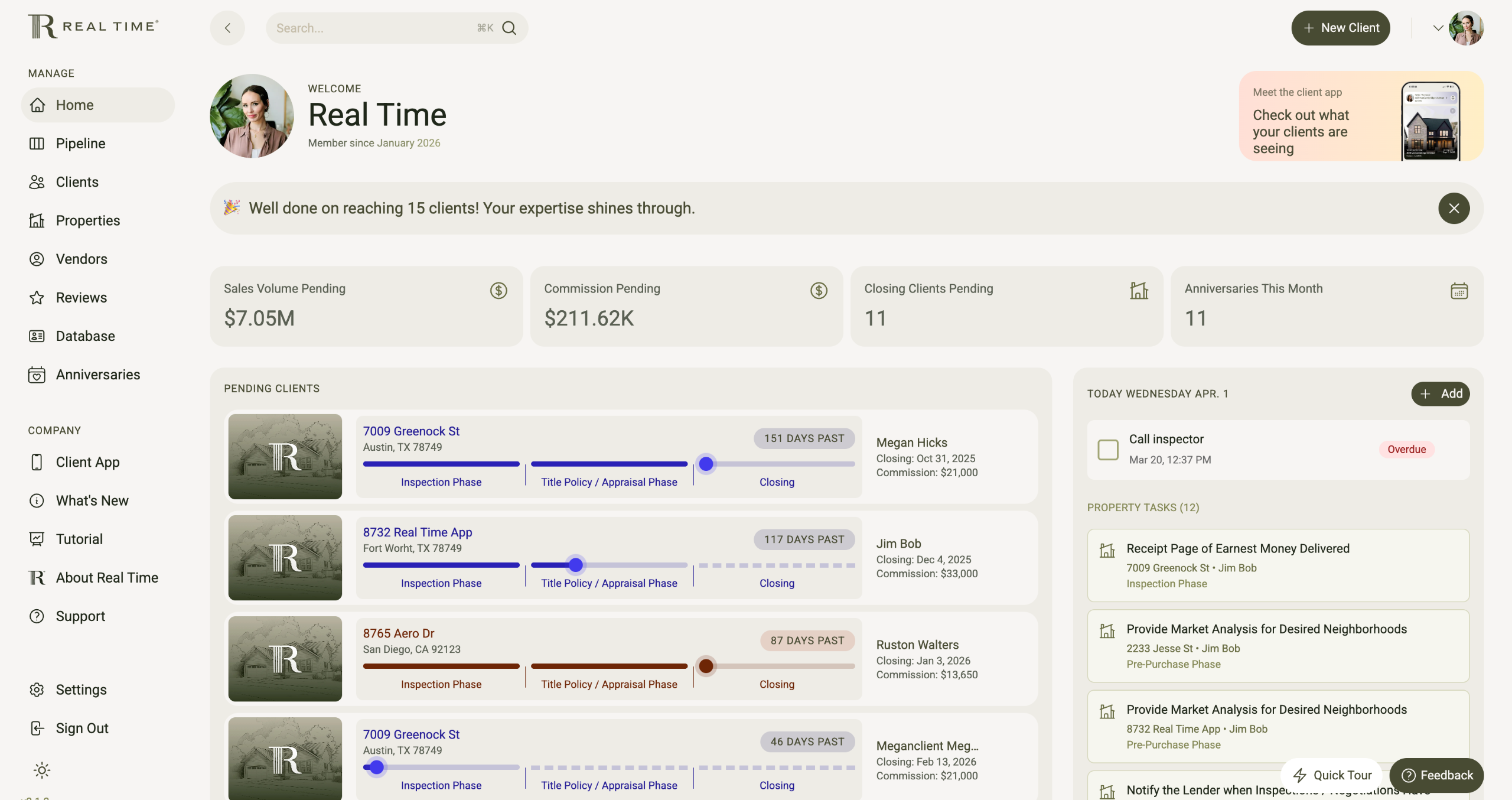
Task: Open the 8765 Aero Dr property link
Action: pyautogui.click(x=399, y=633)
